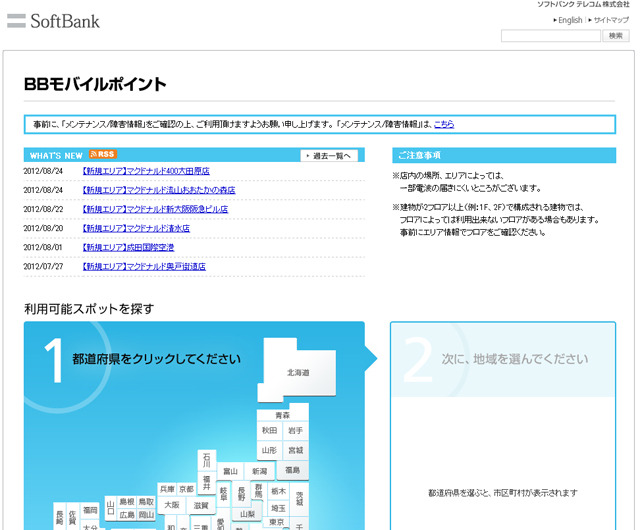Open the RSS feed icon
Viewport: 640px width, 530px height.
(103, 154)
